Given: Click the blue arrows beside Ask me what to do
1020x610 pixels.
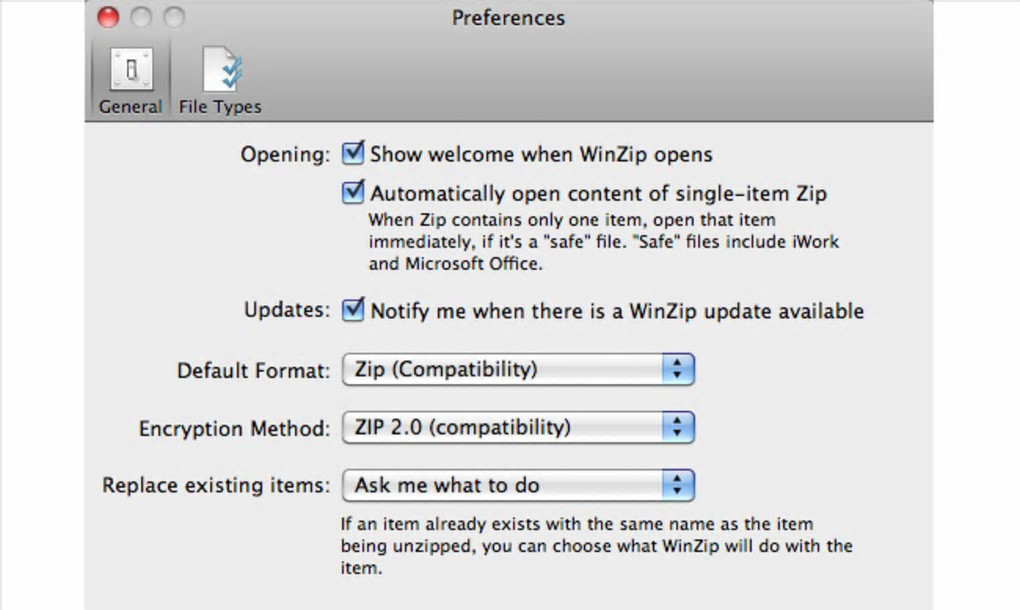Looking at the screenshot, I should (x=678, y=486).
